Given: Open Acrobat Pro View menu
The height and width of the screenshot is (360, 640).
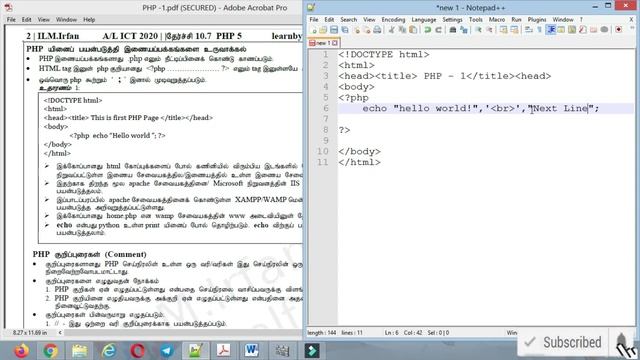Looking at the screenshot, I should pyautogui.click(x=44, y=20).
